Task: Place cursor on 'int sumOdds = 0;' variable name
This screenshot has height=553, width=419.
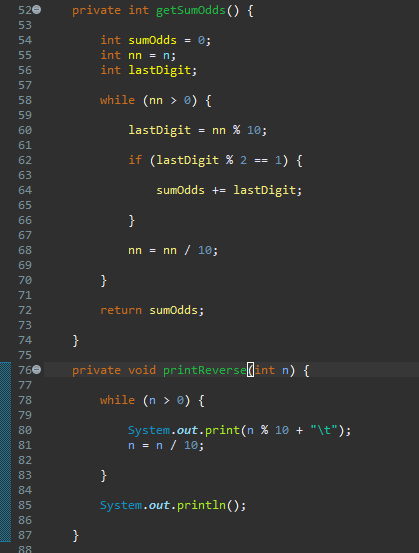Action: pos(152,40)
